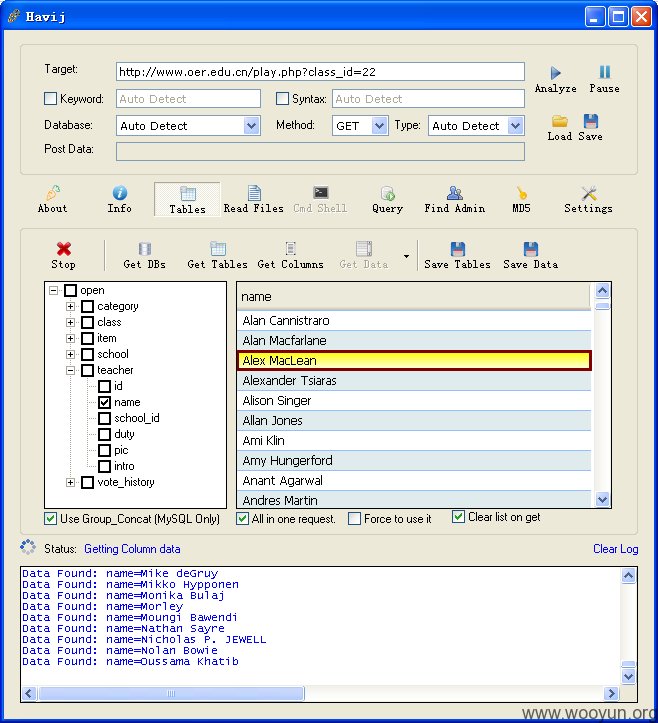Click the Syntax Auto Detect field
The image size is (658, 723).
coord(428,99)
